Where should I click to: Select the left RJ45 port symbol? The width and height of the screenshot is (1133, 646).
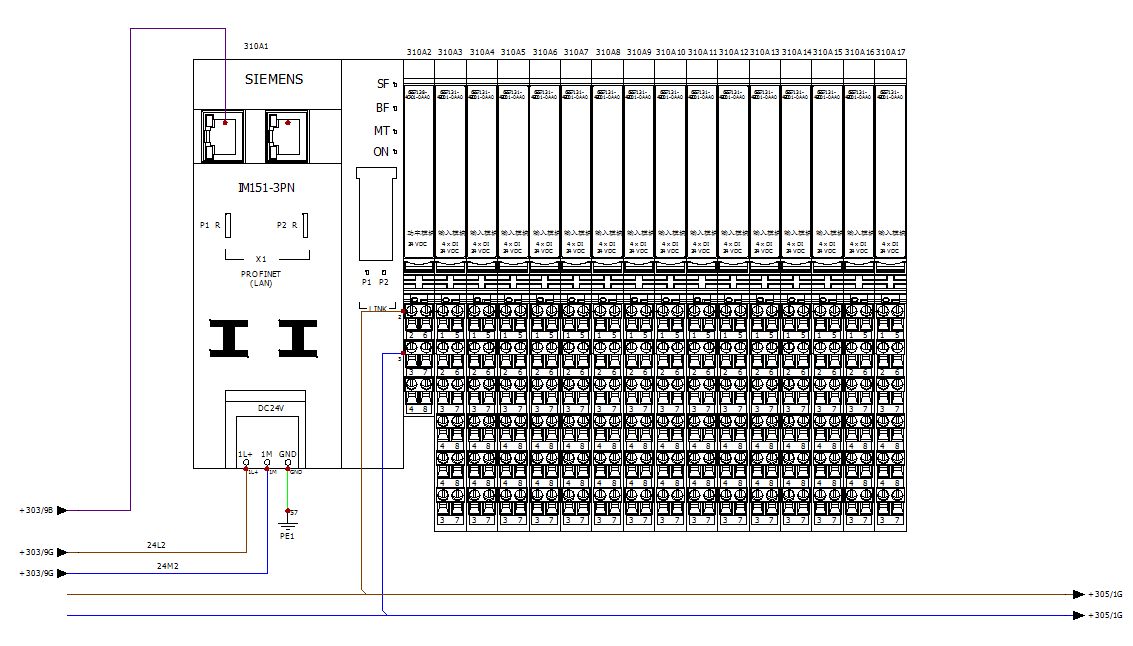click(223, 136)
